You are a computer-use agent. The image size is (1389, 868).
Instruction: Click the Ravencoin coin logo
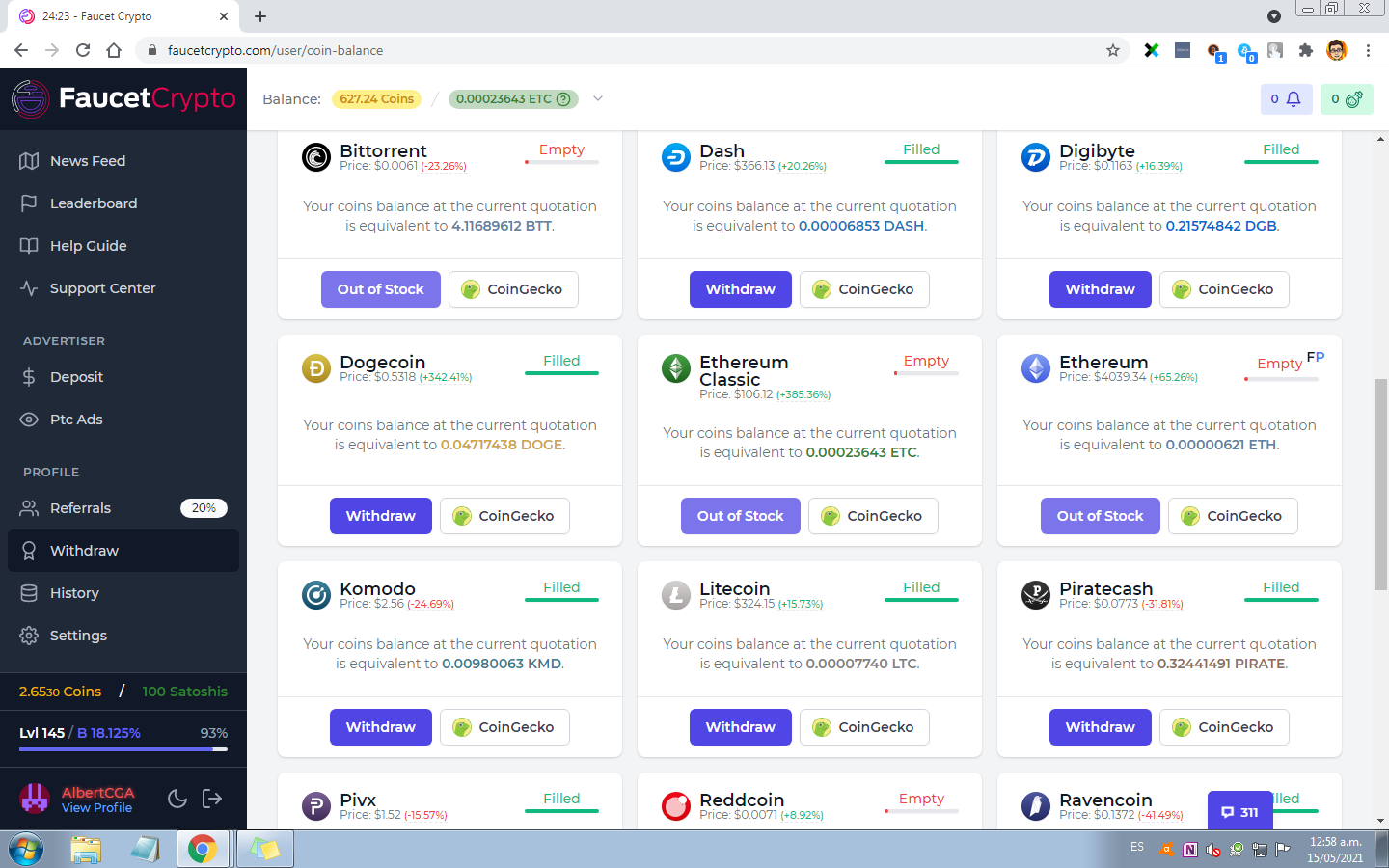(x=1036, y=805)
